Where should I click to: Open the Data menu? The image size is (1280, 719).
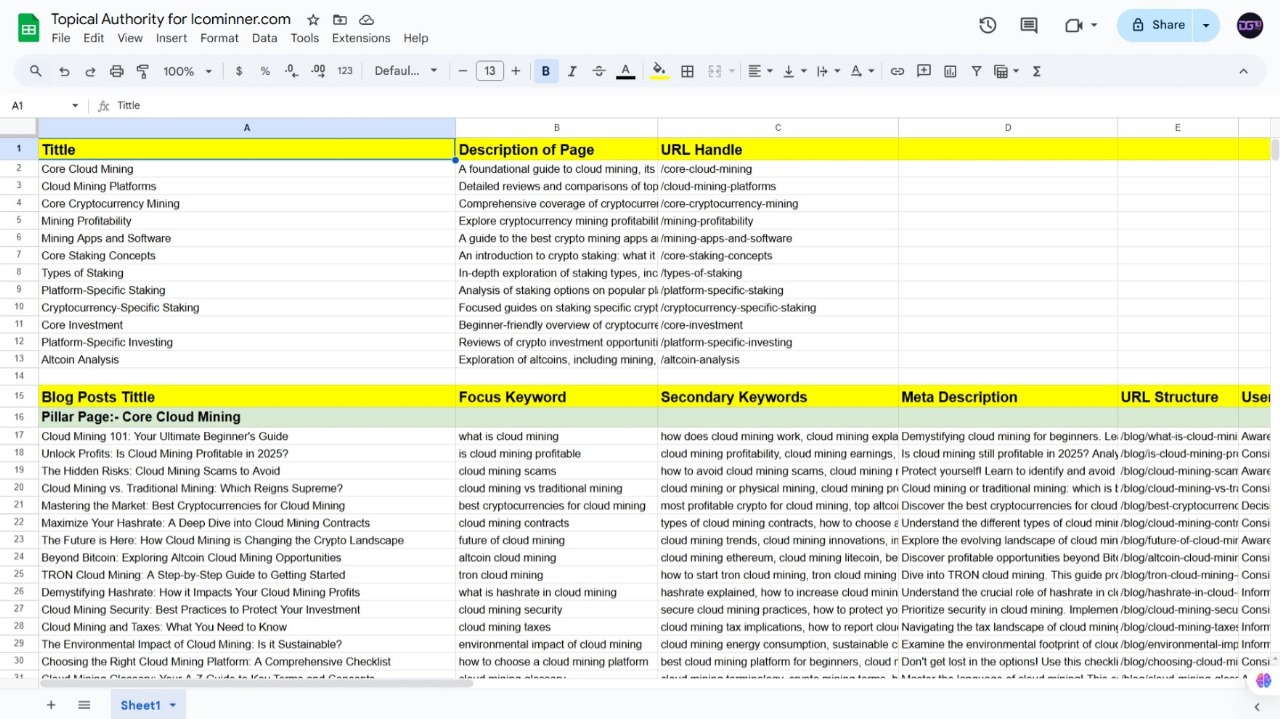pyautogui.click(x=264, y=38)
